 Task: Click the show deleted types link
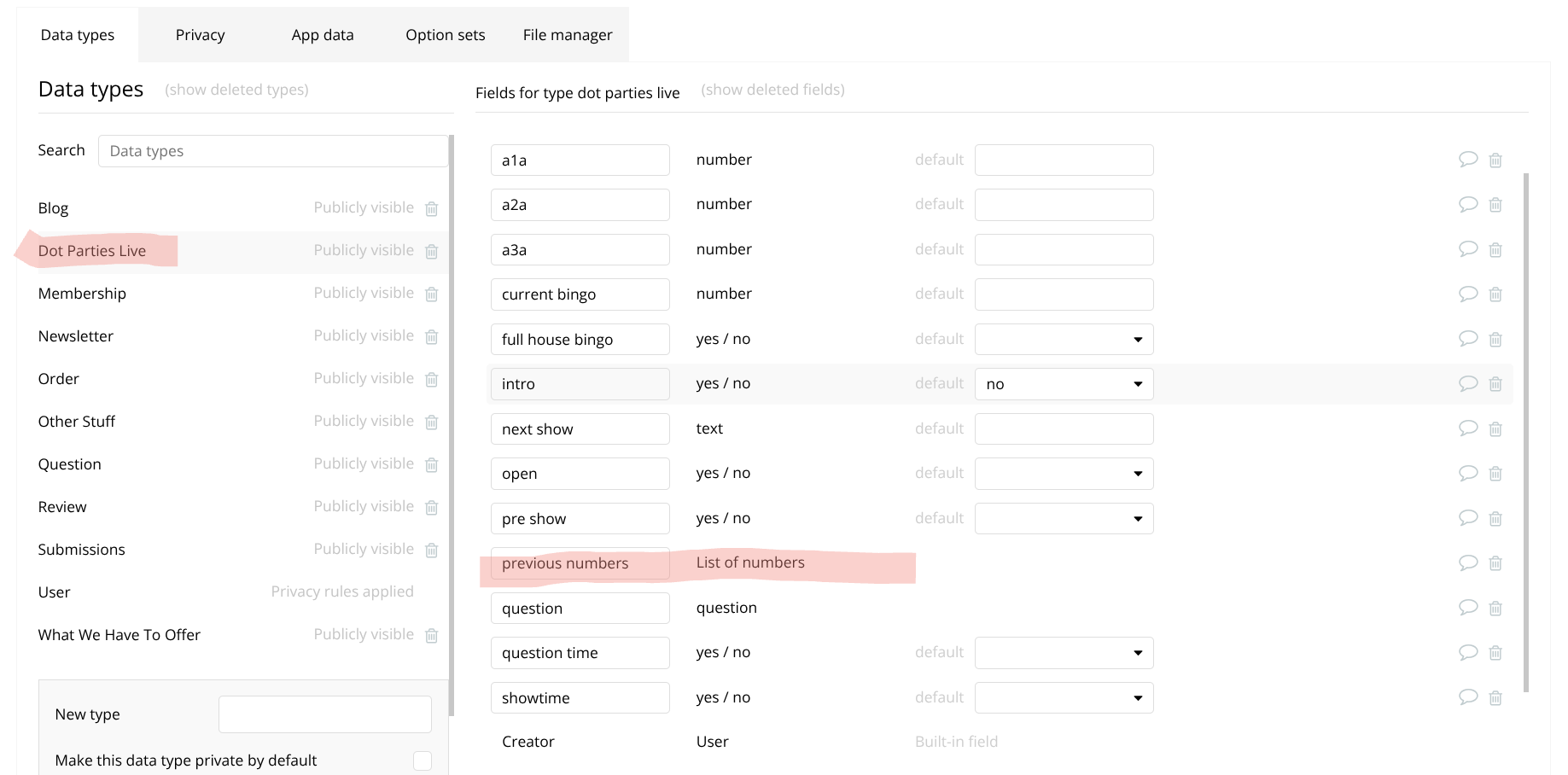click(236, 90)
